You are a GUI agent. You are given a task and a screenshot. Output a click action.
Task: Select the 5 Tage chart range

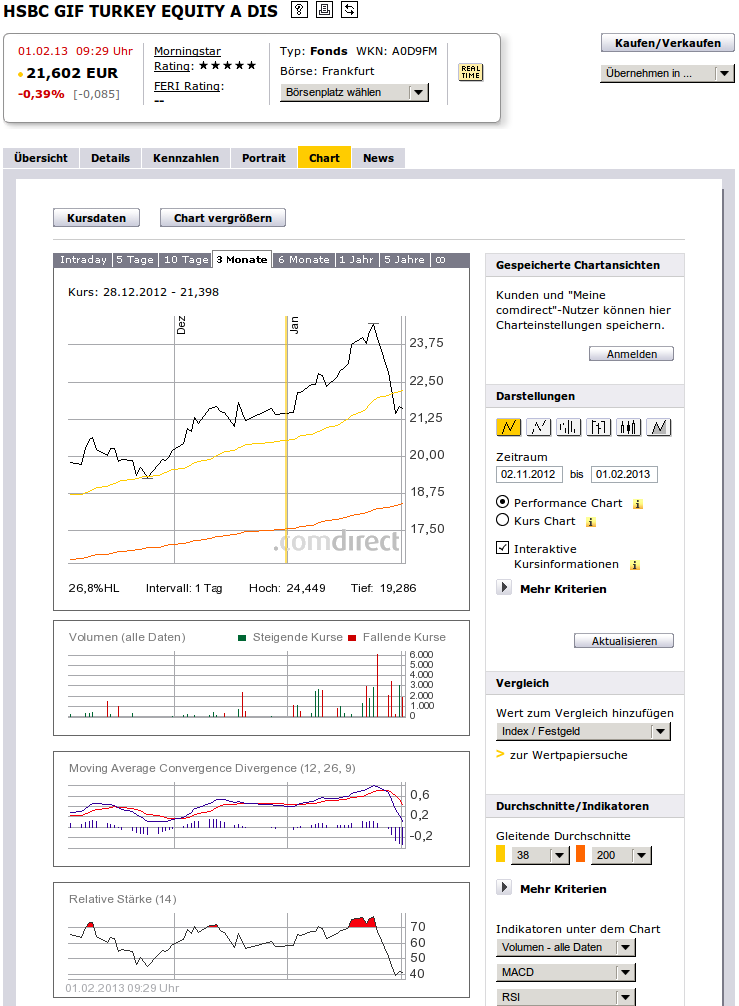coord(135,260)
